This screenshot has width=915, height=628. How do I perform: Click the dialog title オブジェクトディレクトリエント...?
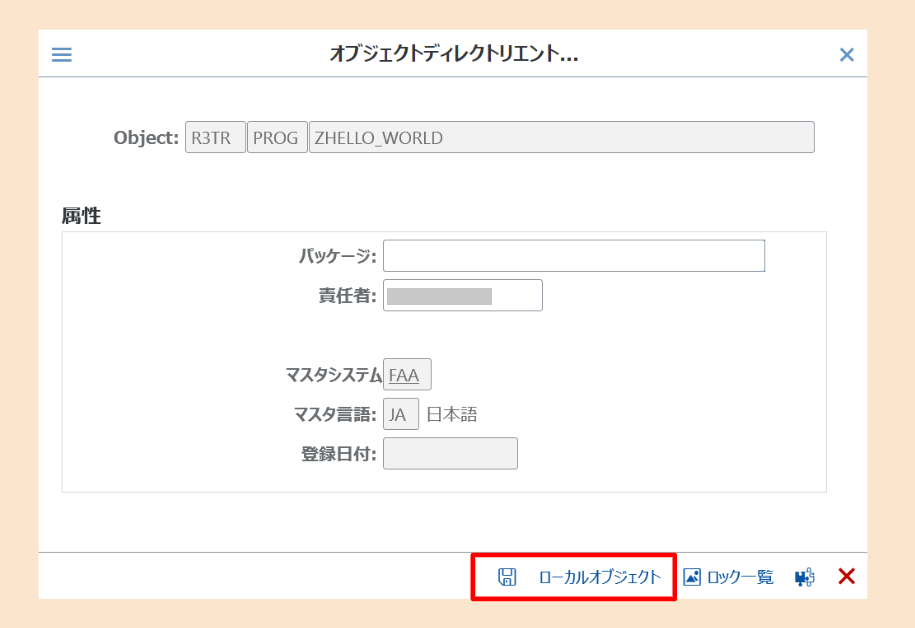tap(453, 54)
